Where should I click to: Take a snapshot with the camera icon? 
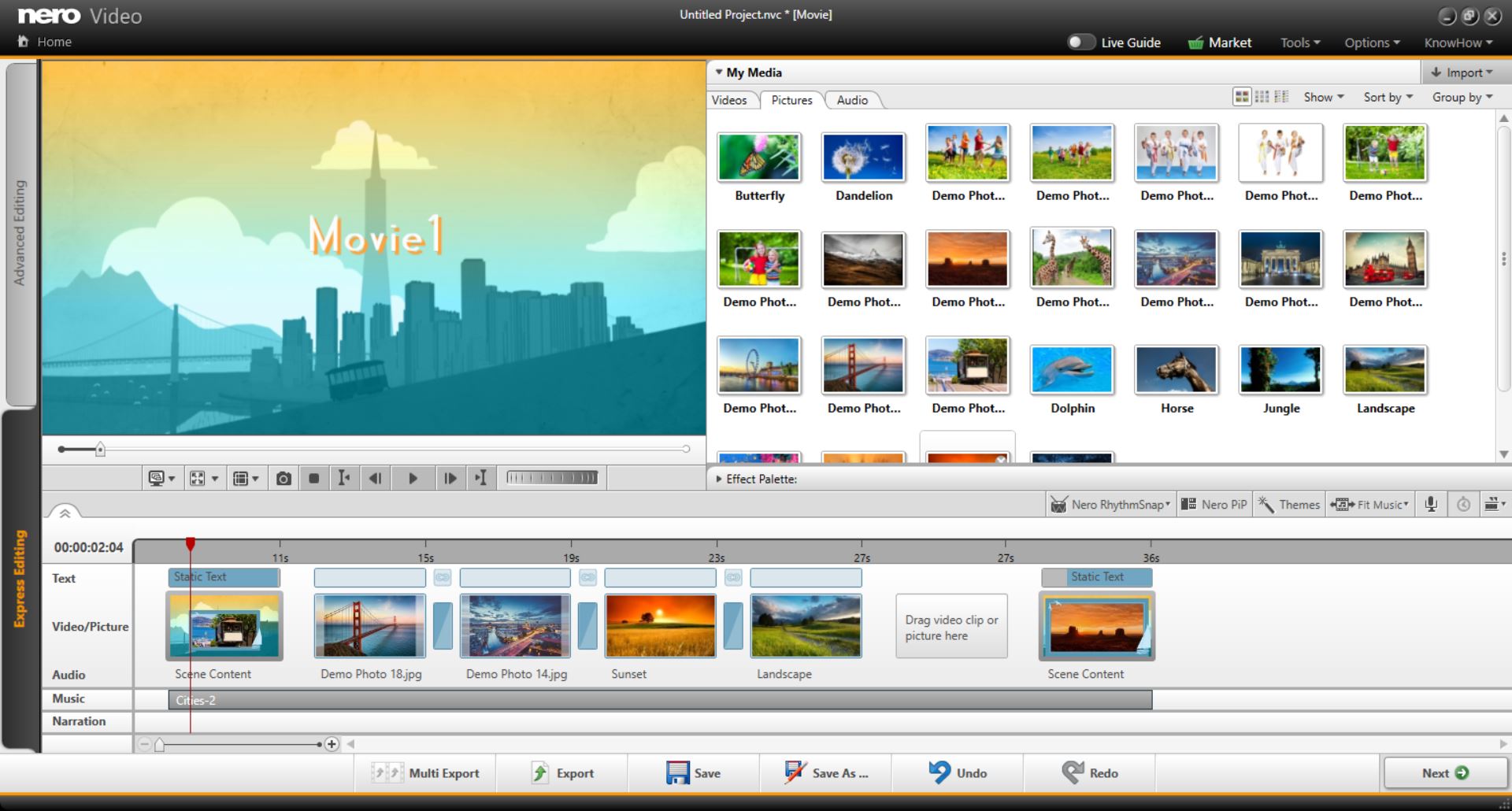(283, 478)
